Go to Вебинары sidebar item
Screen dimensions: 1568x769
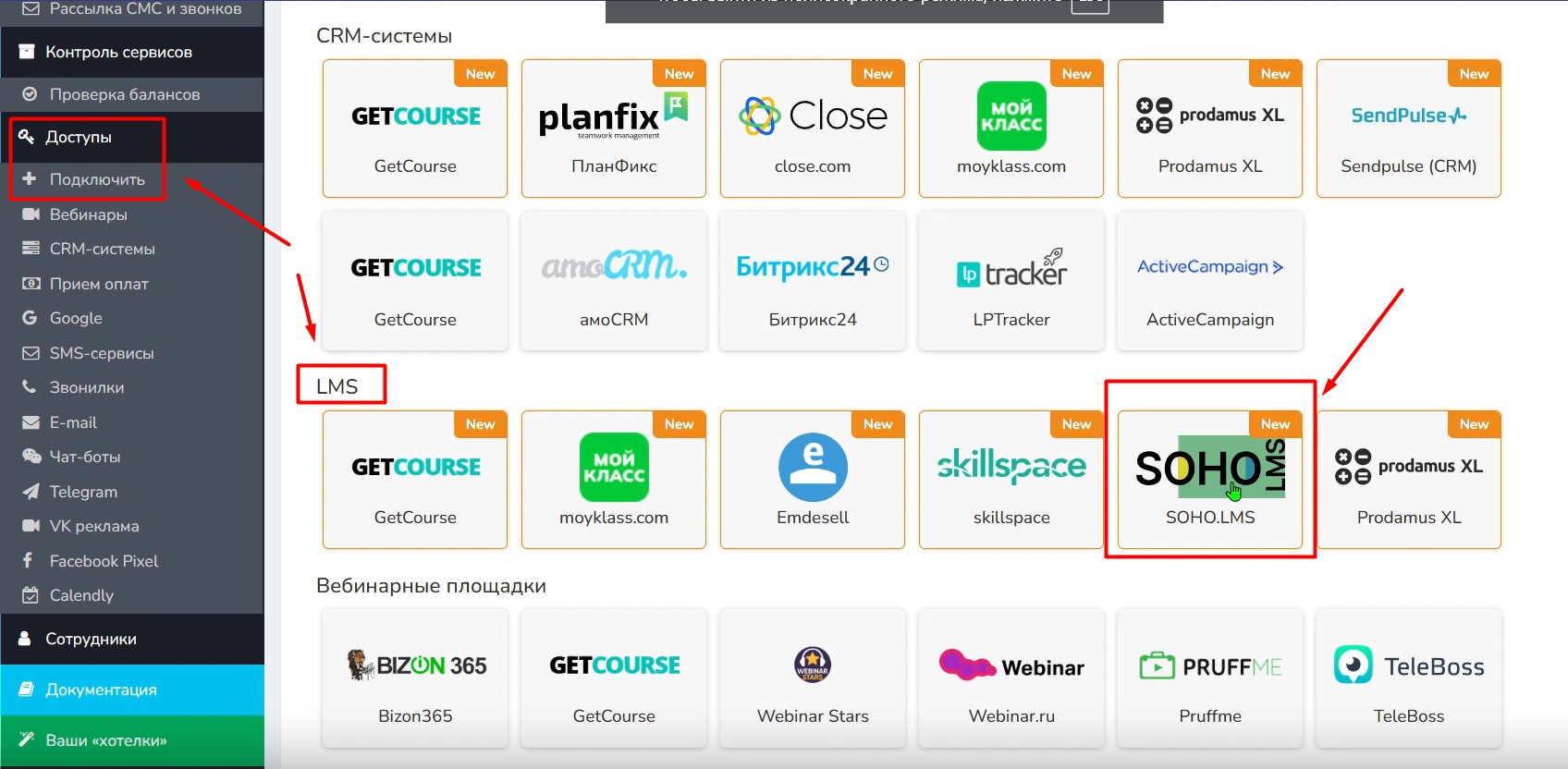(x=88, y=214)
